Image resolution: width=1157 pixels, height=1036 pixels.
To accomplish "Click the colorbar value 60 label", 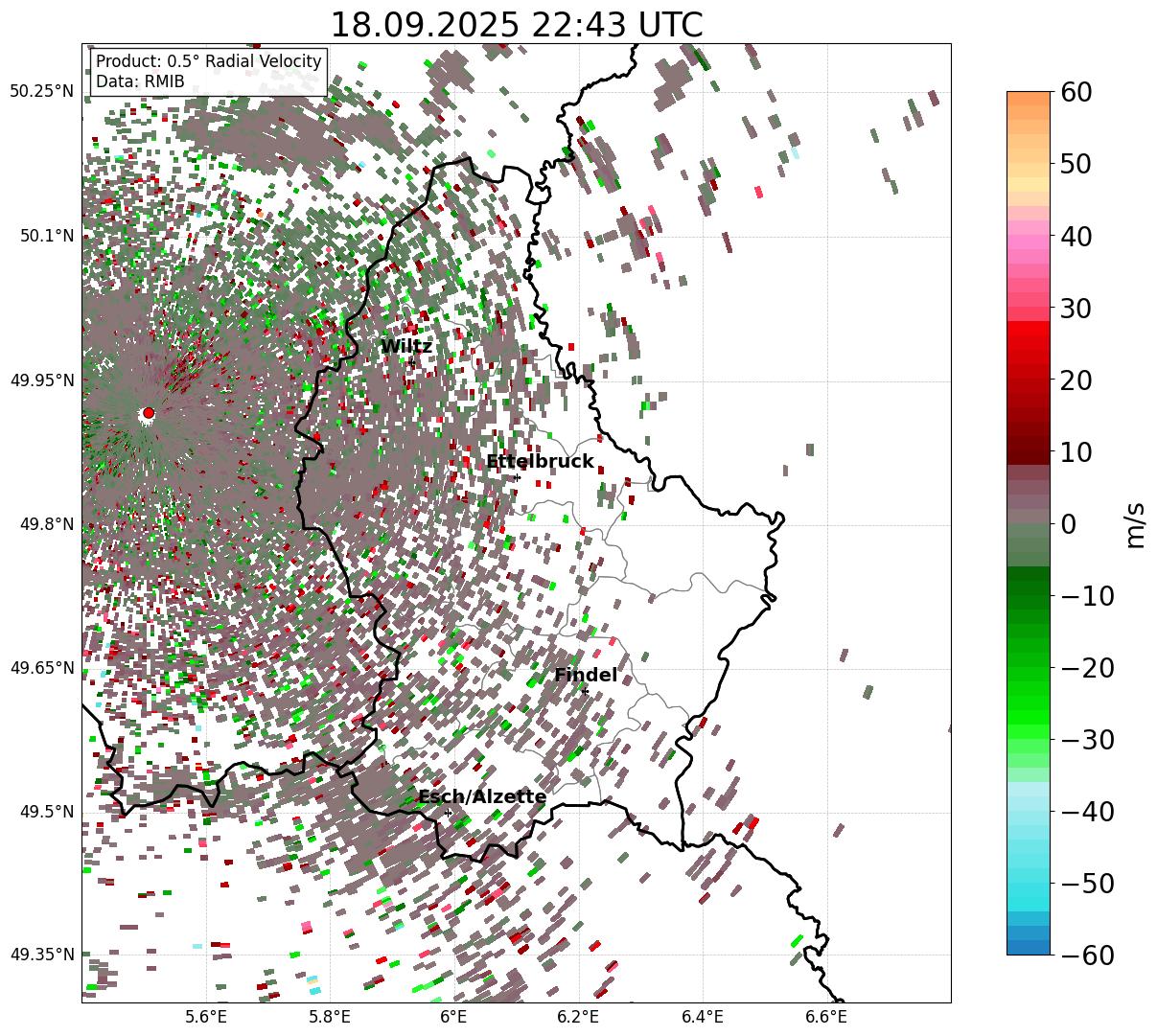I will point(1076,92).
